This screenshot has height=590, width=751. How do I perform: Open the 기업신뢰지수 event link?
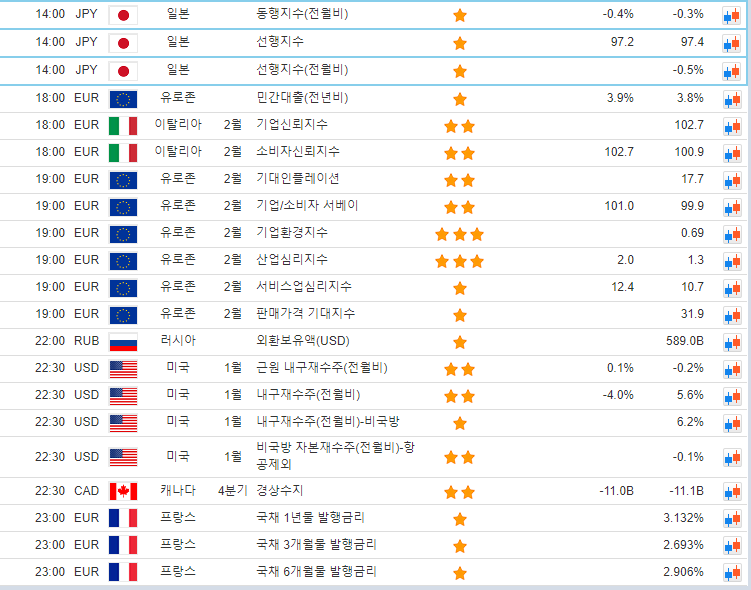[292, 125]
